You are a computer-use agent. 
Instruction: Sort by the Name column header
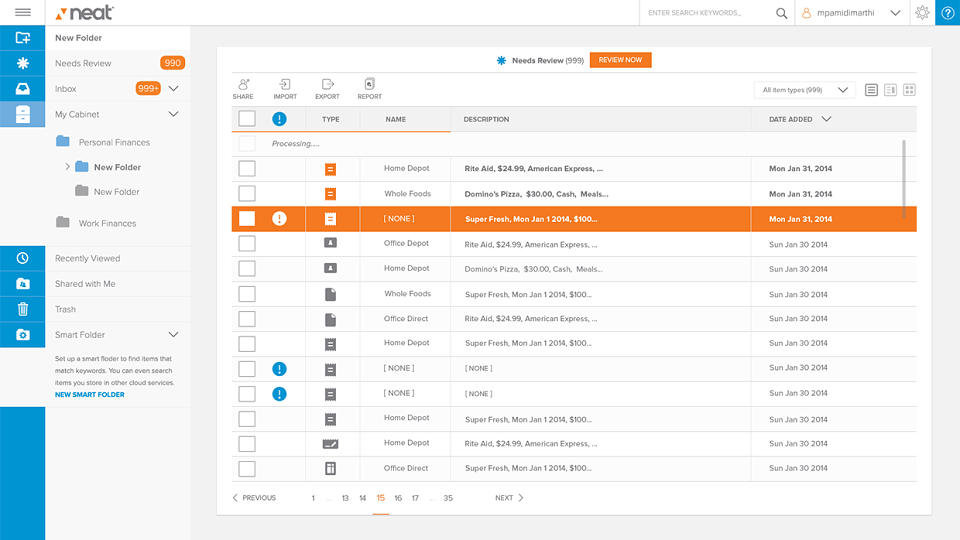(396, 119)
